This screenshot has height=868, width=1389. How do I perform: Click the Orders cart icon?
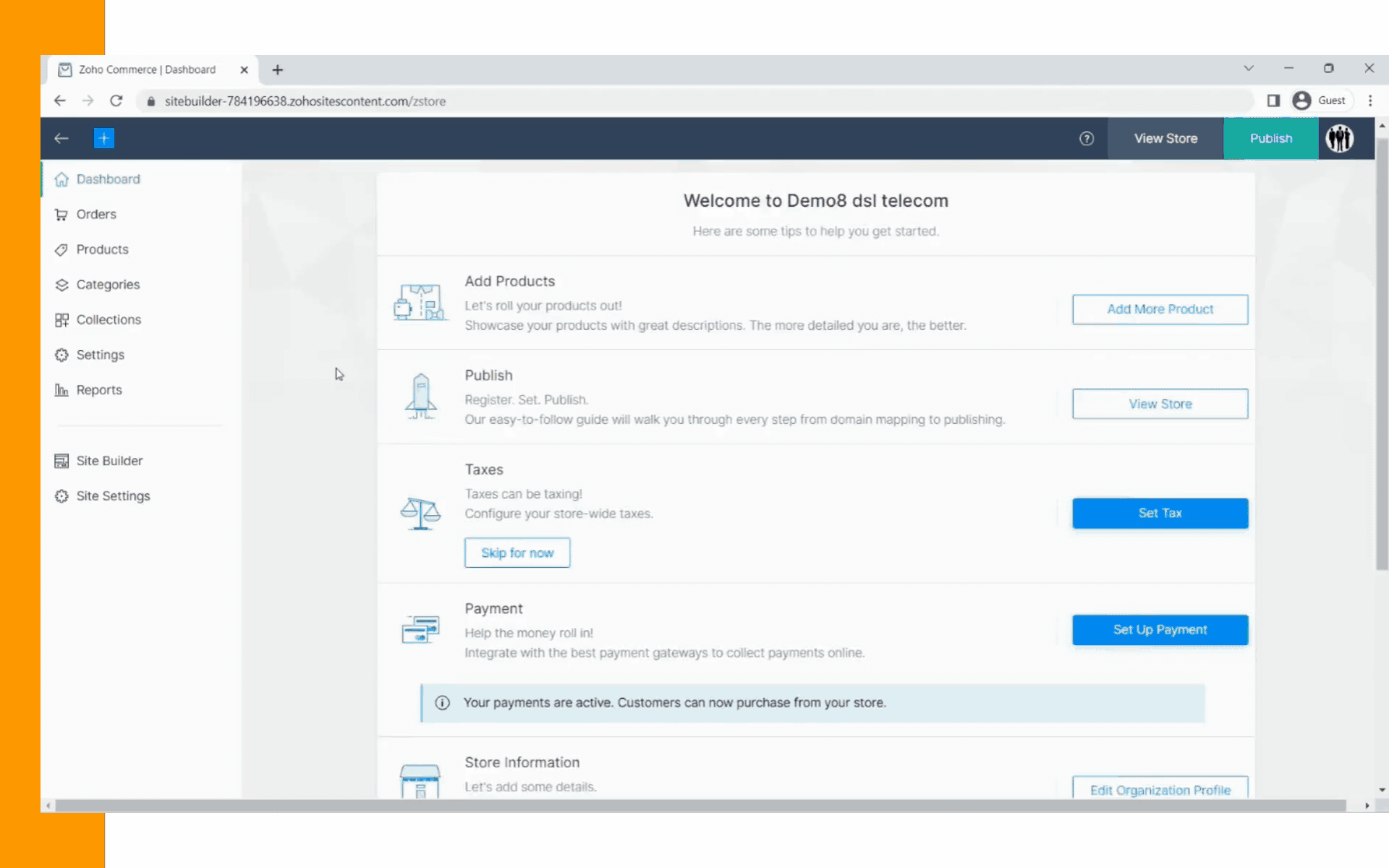61,215
